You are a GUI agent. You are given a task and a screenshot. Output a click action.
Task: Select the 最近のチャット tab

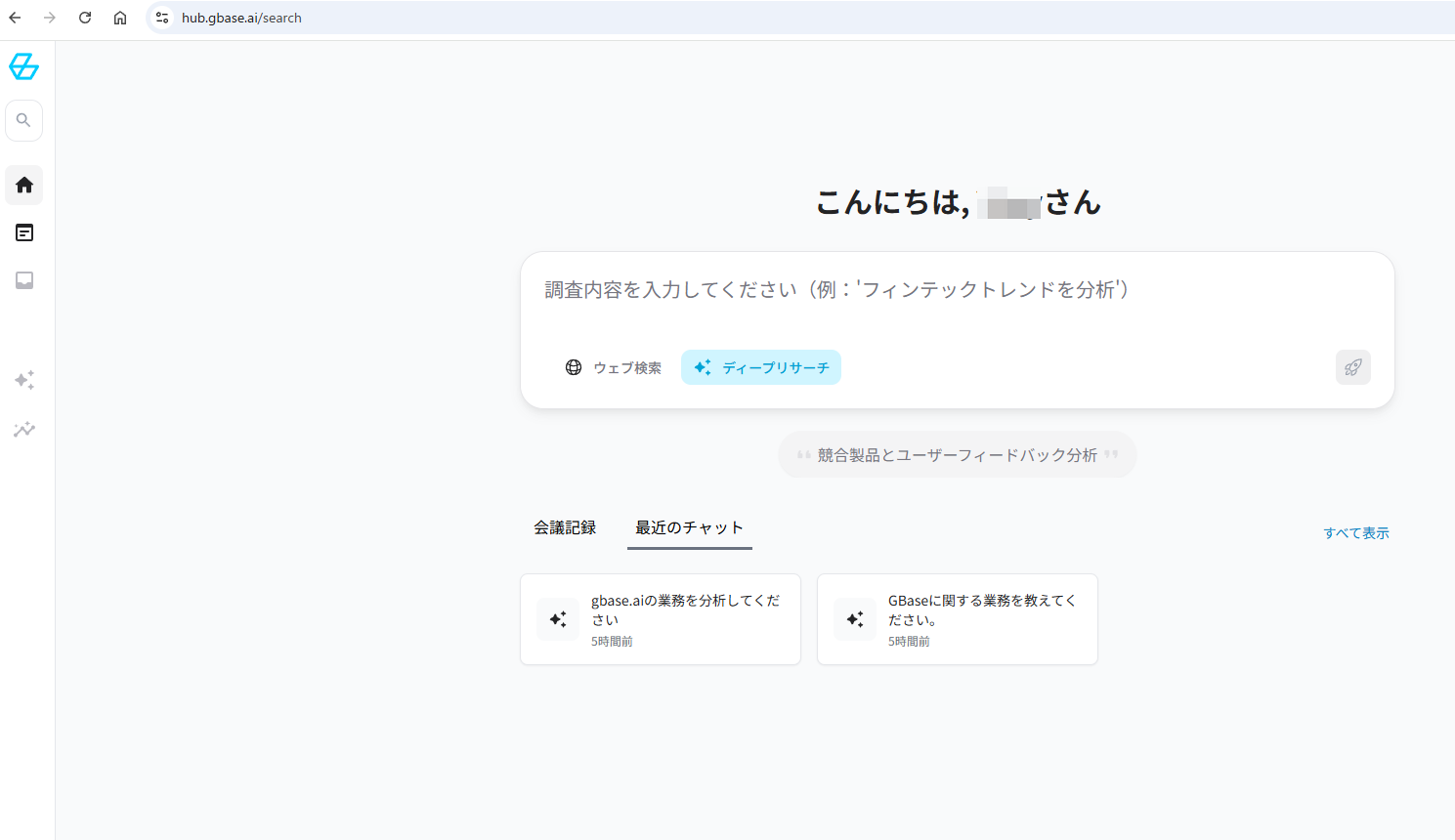point(689,526)
